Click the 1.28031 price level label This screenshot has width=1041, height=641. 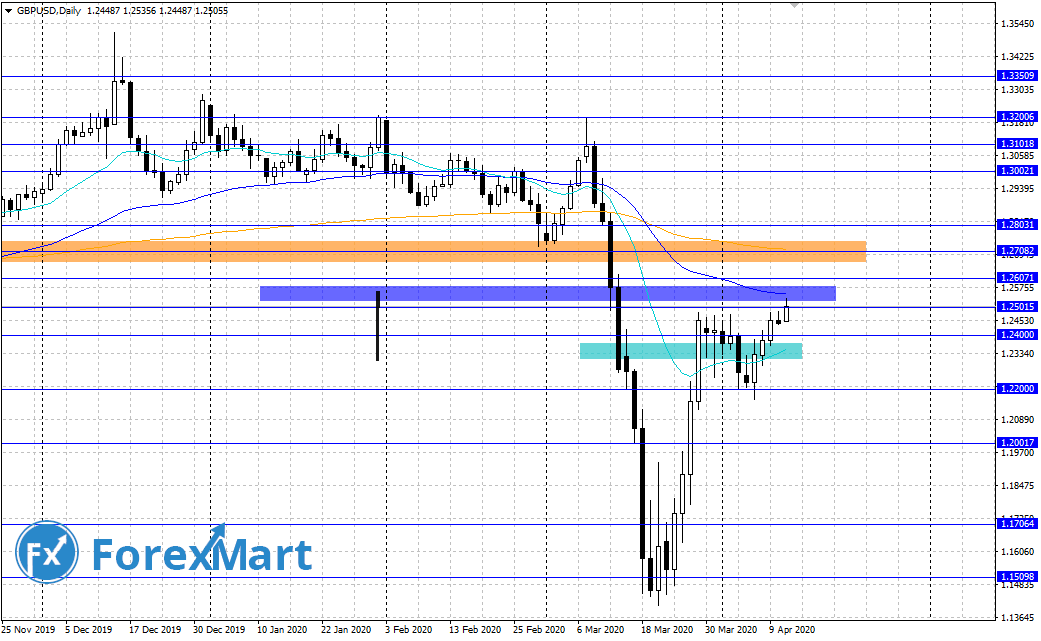(1017, 224)
